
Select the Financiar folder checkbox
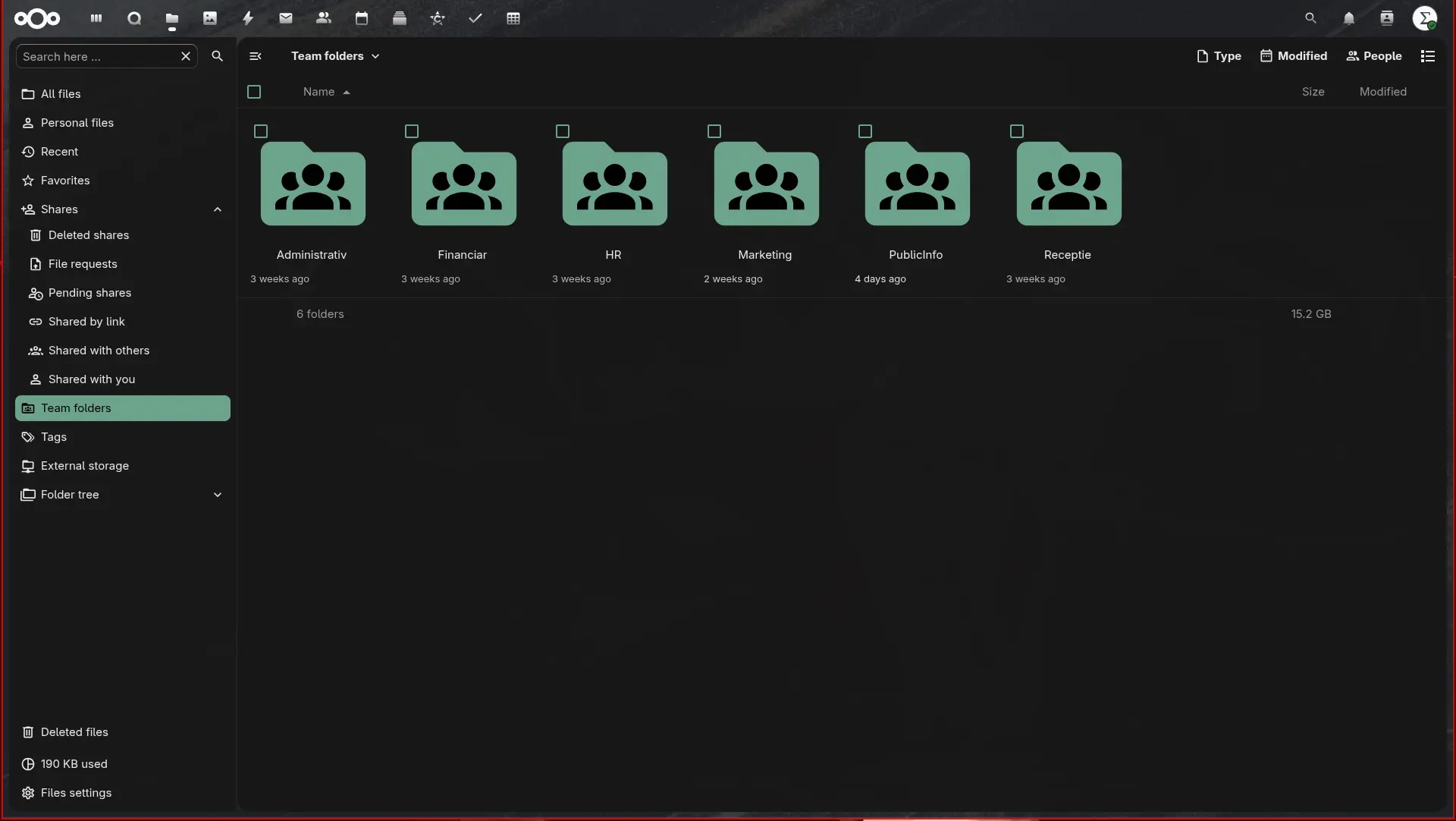pyautogui.click(x=412, y=131)
